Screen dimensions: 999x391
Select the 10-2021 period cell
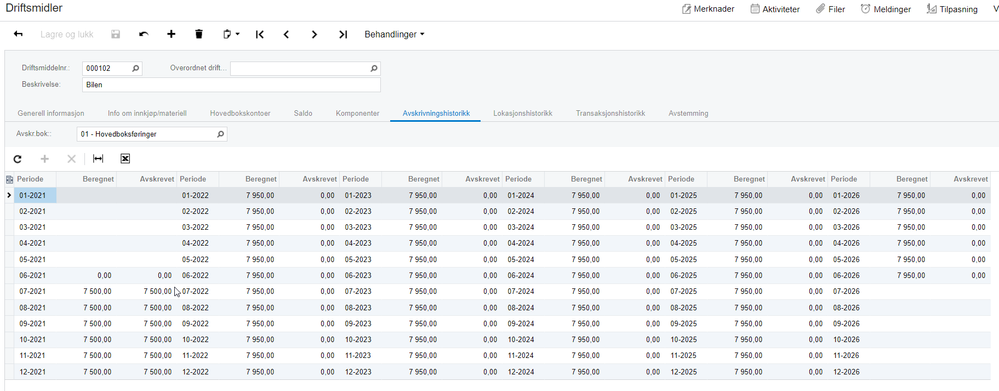pos(35,339)
